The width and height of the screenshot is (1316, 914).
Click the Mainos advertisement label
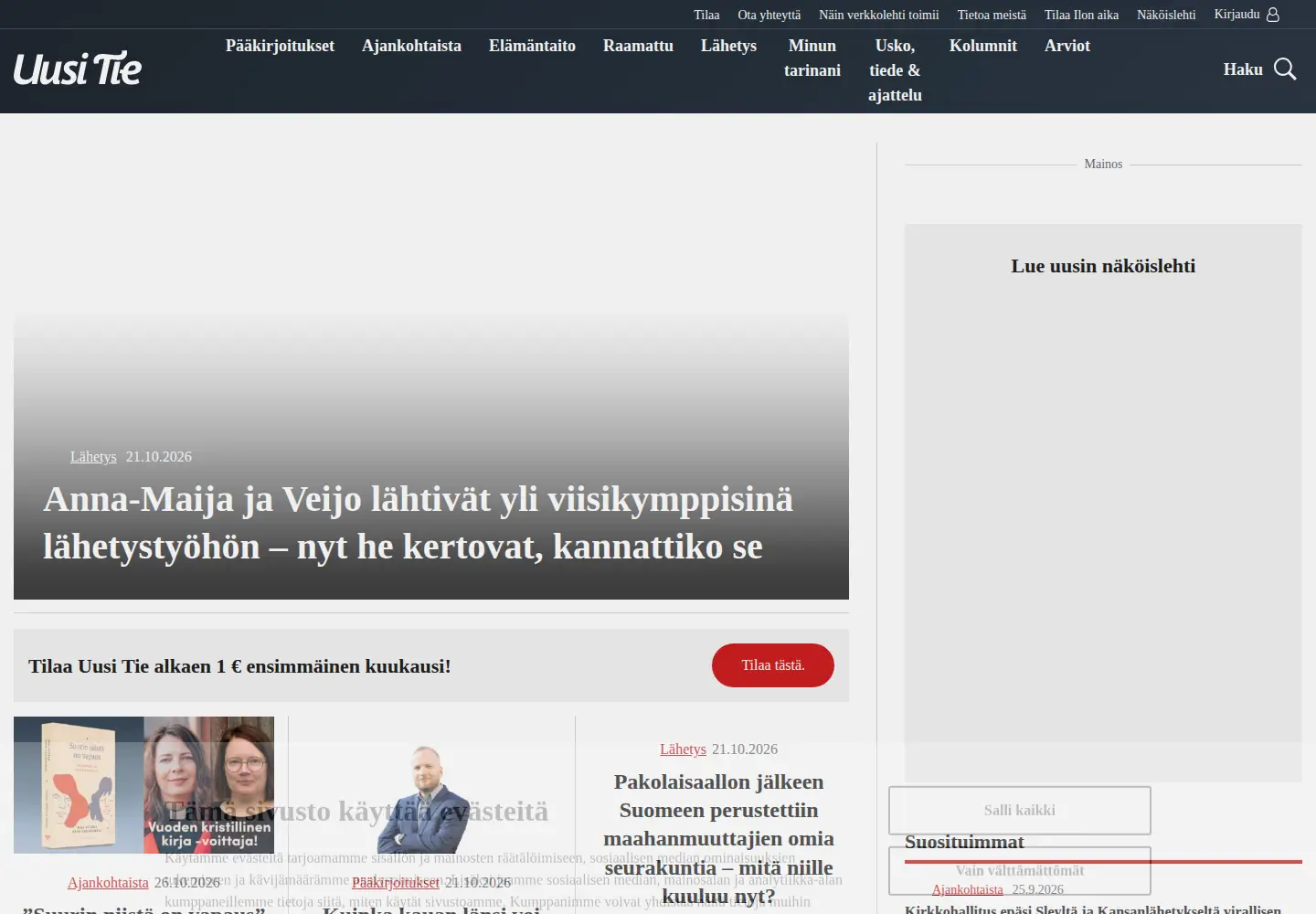pyautogui.click(x=1103, y=165)
